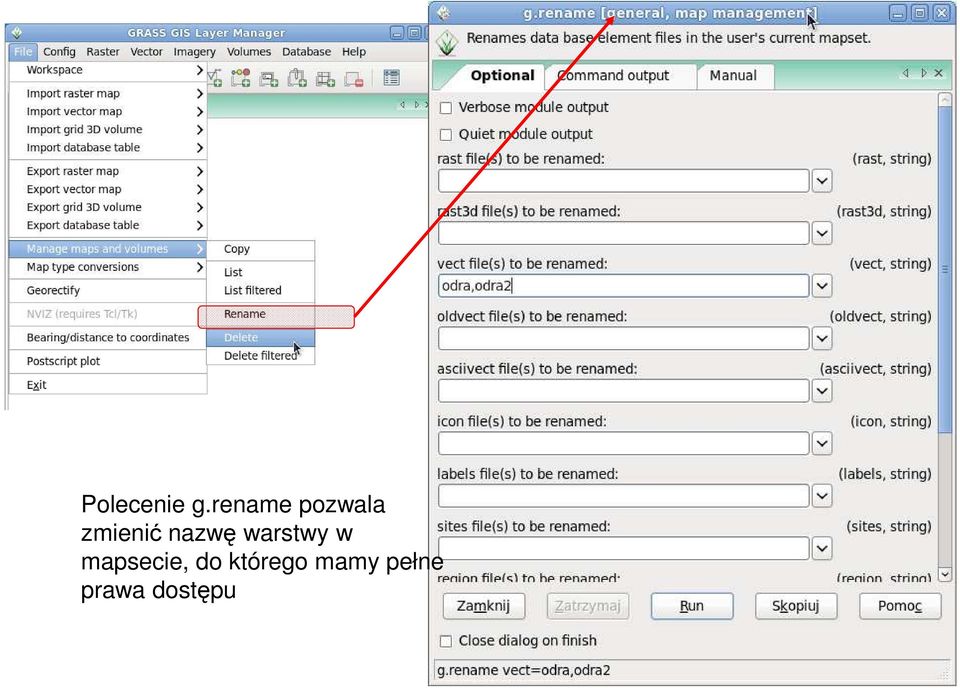The width and height of the screenshot is (960, 688).
Task: Choose Delete in the submenu
Action: pos(261,338)
